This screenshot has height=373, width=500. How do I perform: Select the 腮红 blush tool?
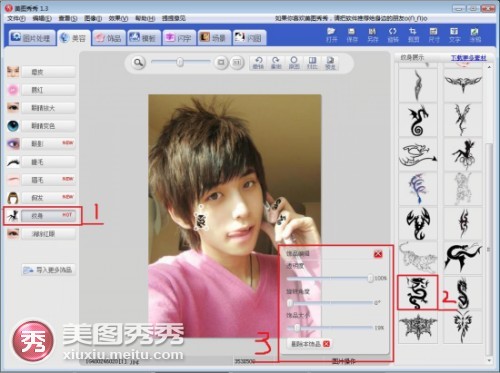pos(48,90)
